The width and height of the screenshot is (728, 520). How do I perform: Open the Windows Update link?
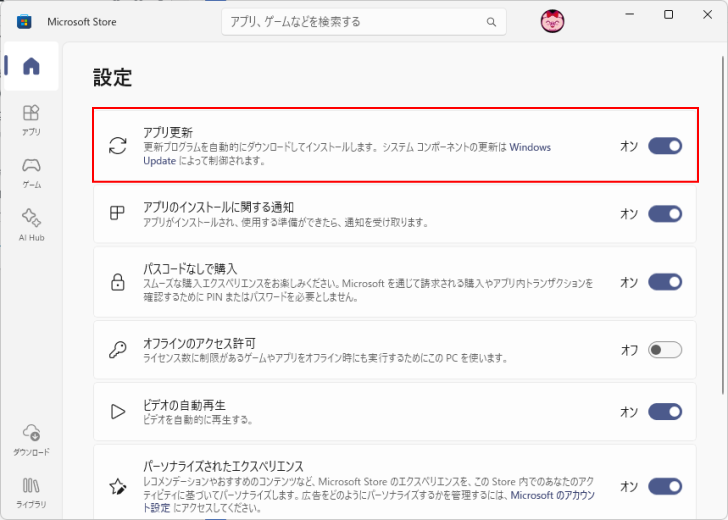[530, 147]
